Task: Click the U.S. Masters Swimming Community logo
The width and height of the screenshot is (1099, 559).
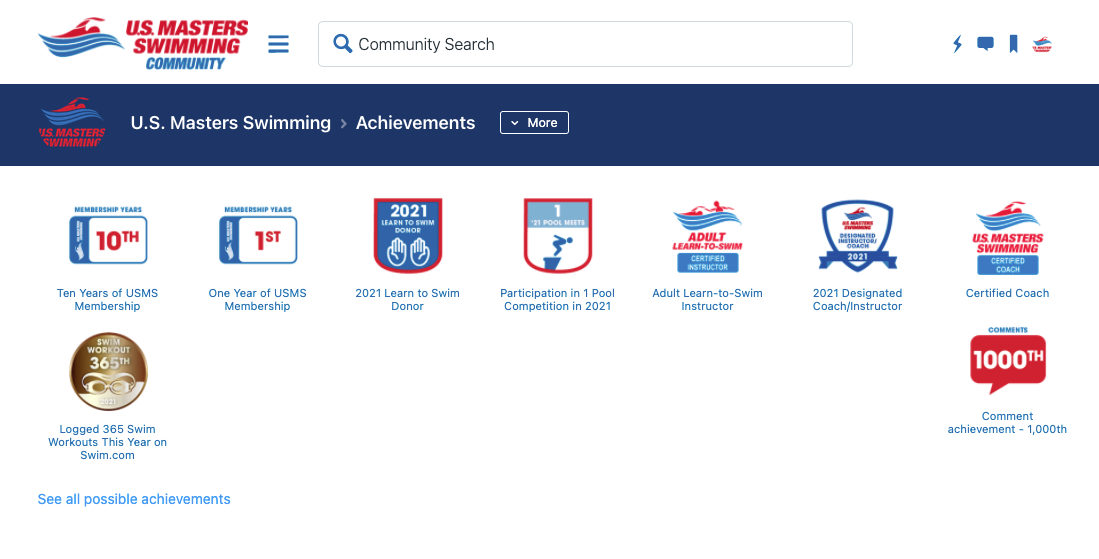Action: click(x=143, y=43)
